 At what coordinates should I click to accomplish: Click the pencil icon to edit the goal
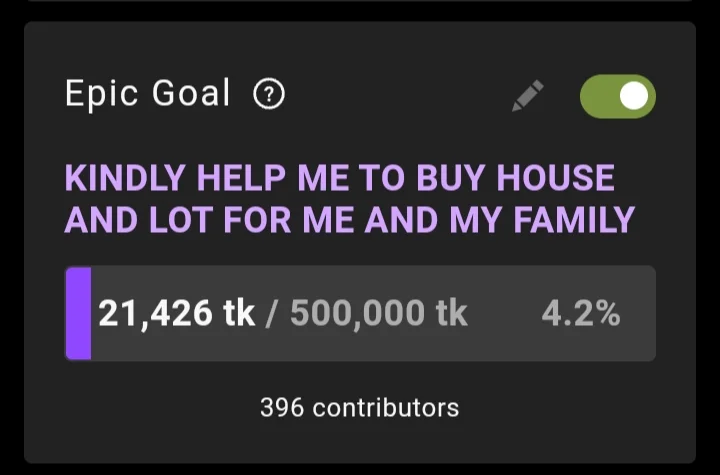coord(528,96)
